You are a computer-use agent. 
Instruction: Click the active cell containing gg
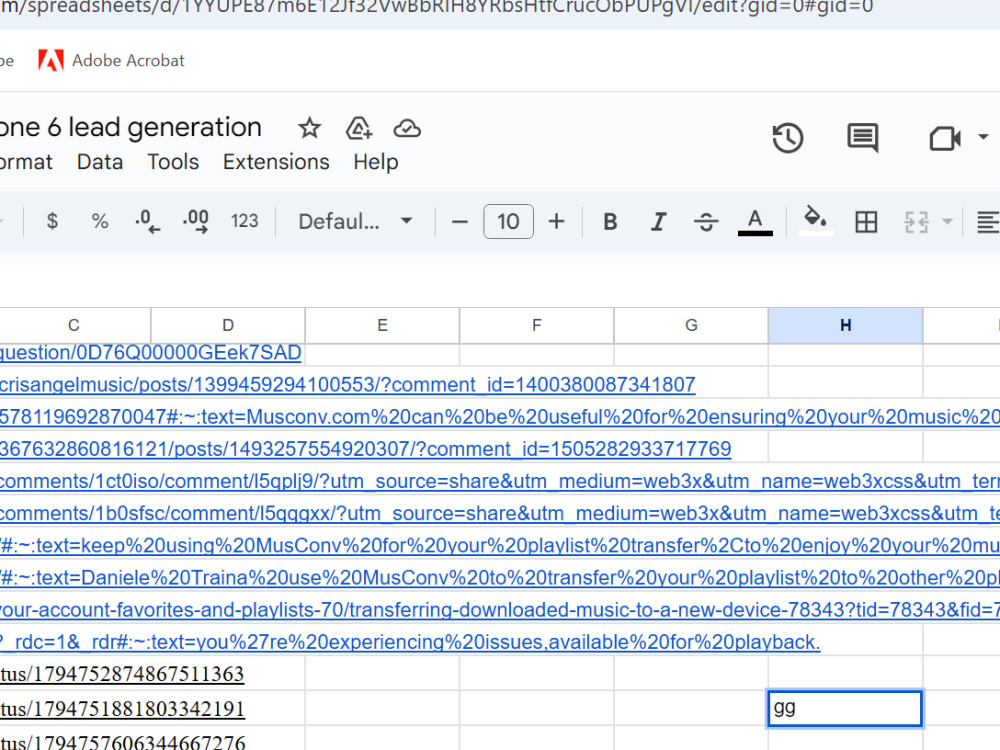845,708
